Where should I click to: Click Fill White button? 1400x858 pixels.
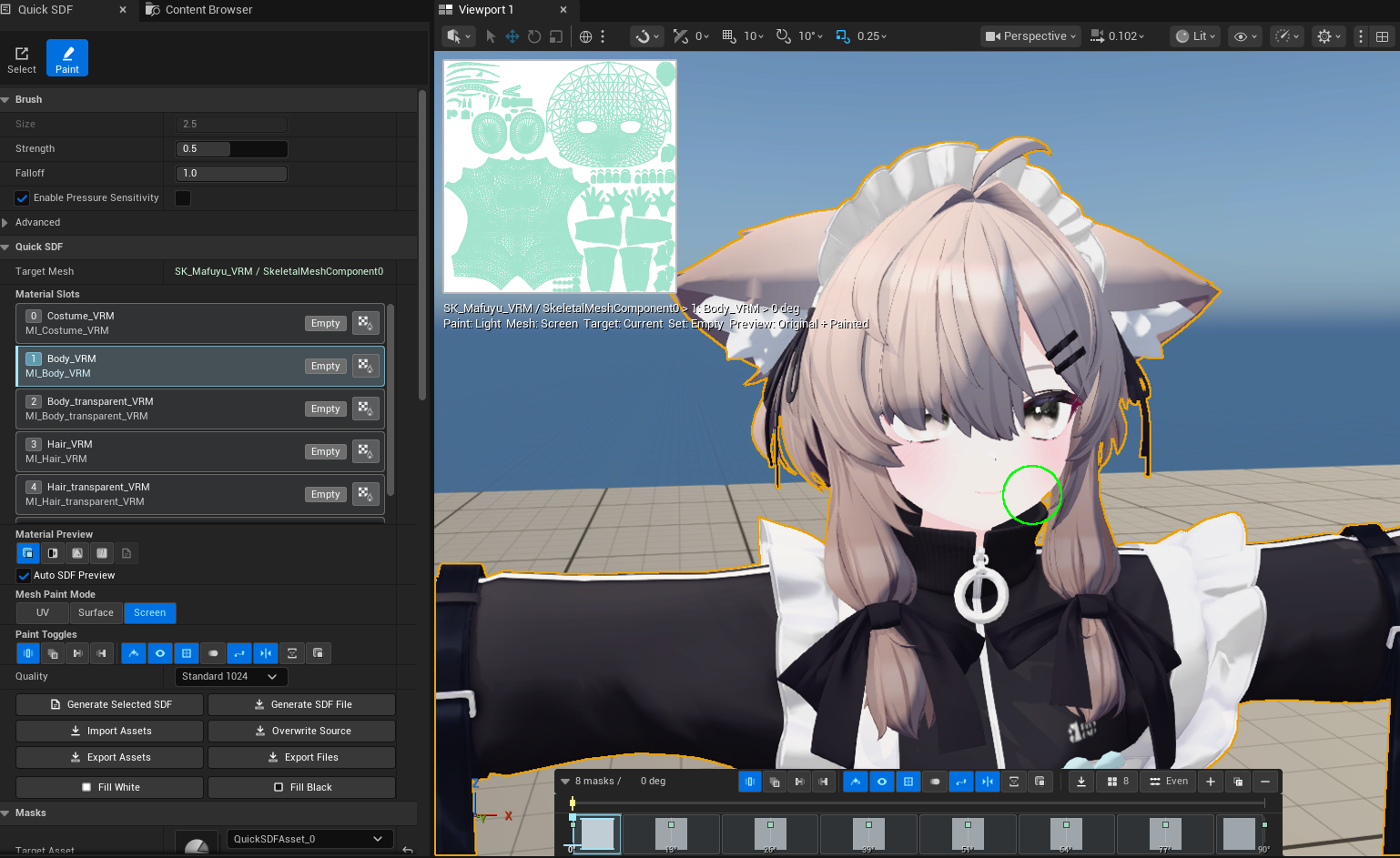(109, 787)
